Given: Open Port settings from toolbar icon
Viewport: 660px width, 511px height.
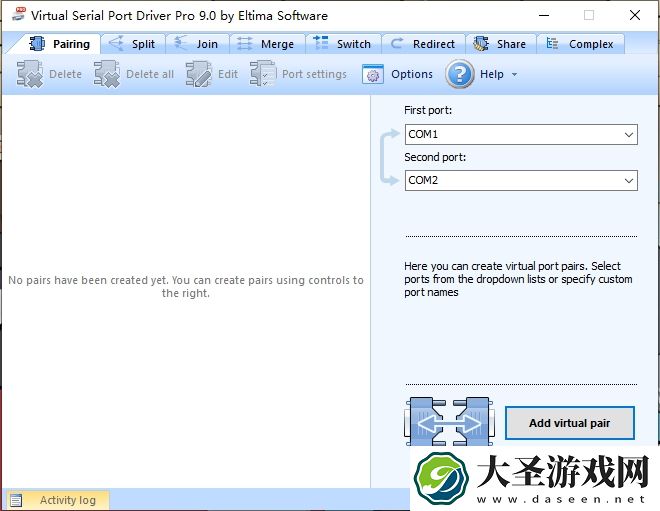Looking at the screenshot, I should (263, 74).
